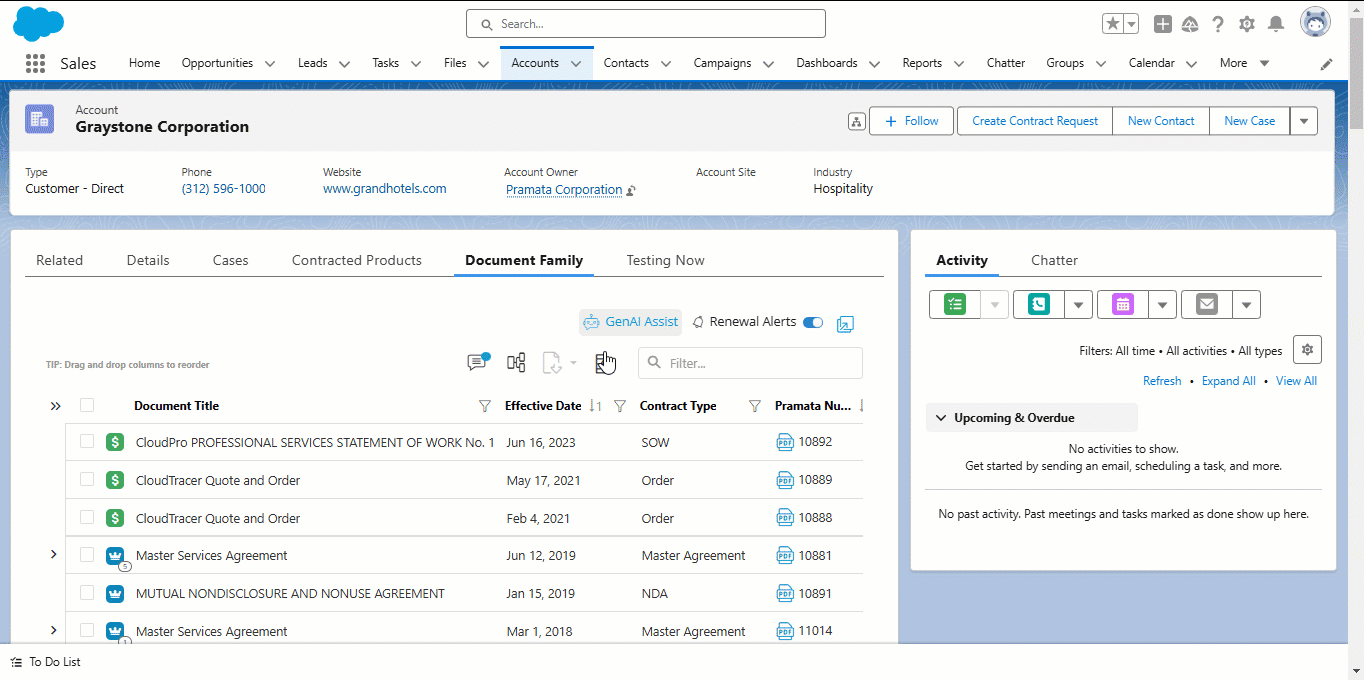
Task: Click the document Filter input field
Action: (750, 363)
